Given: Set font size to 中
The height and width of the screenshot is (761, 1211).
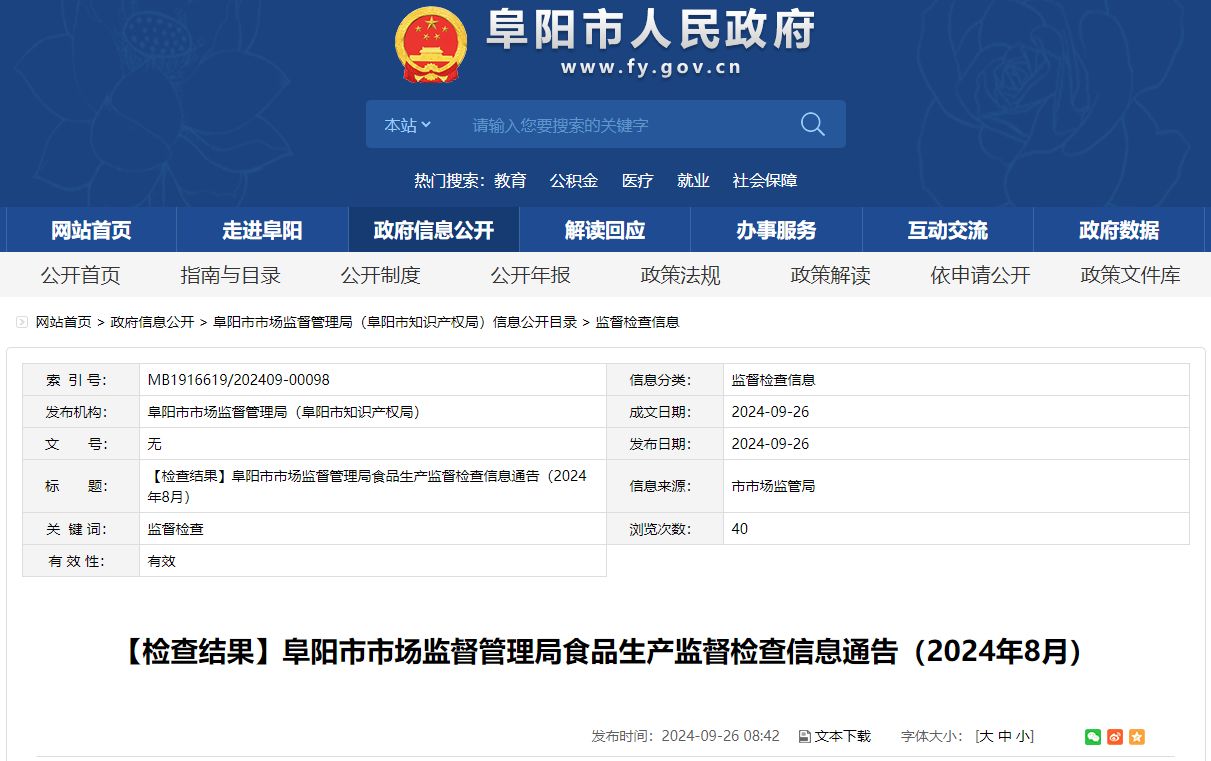Looking at the screenshot, I should 1005,736.
